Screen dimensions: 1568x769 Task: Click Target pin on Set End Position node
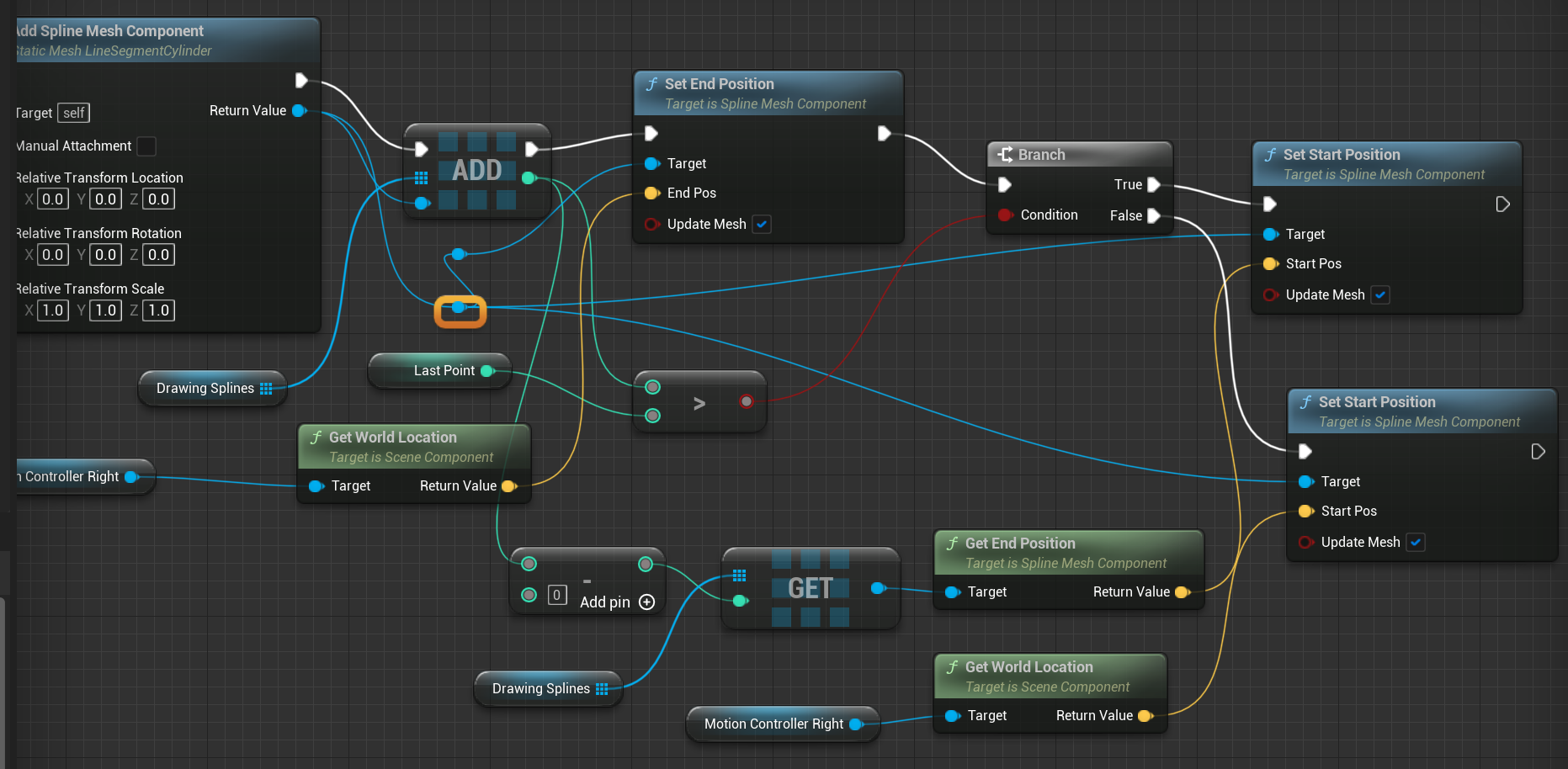pyautogui.click(x=651, y=163)
